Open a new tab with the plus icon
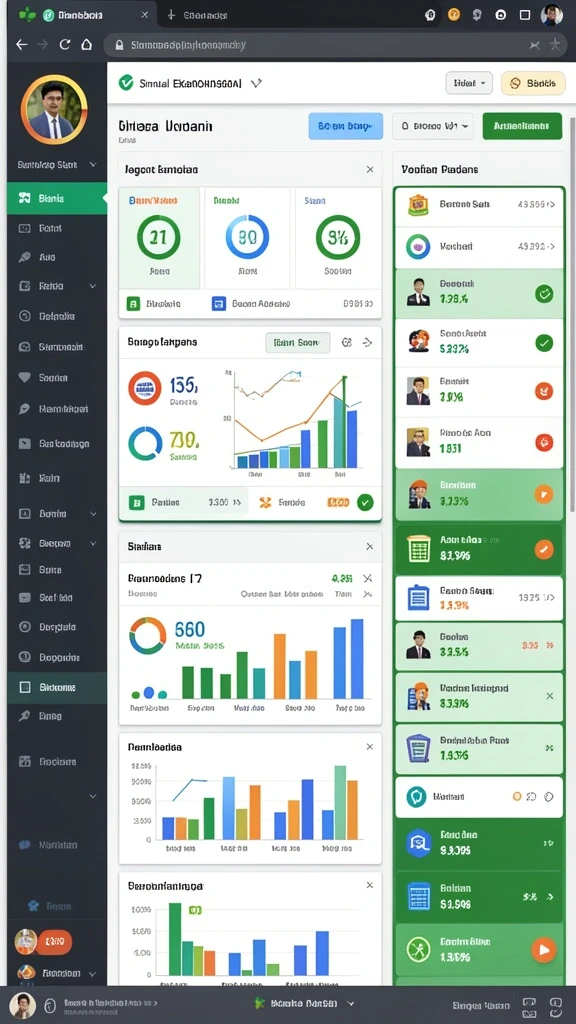 pos(171,14)
